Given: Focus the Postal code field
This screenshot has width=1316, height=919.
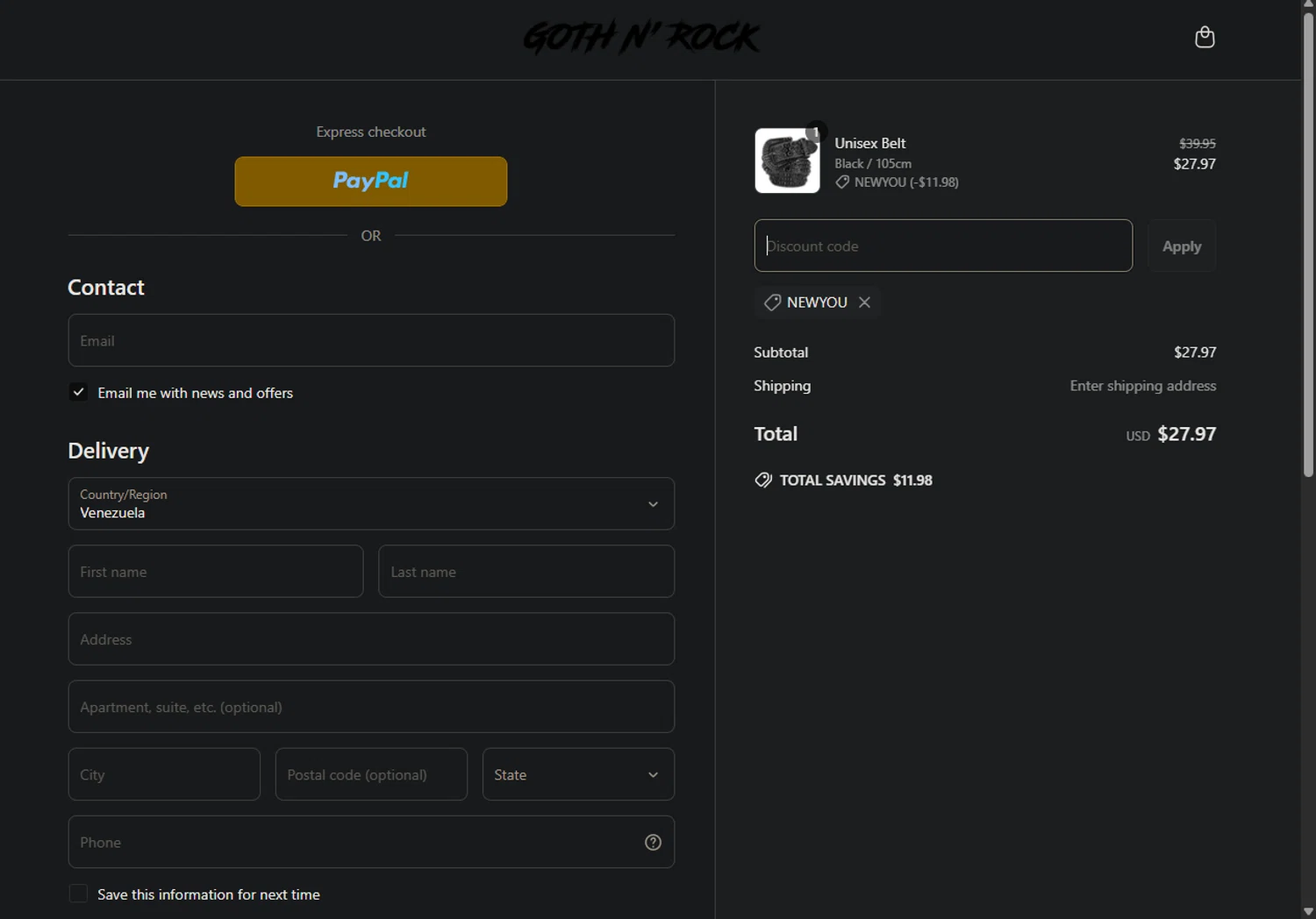Looking at the screenshot, I should tap(371, 774).
